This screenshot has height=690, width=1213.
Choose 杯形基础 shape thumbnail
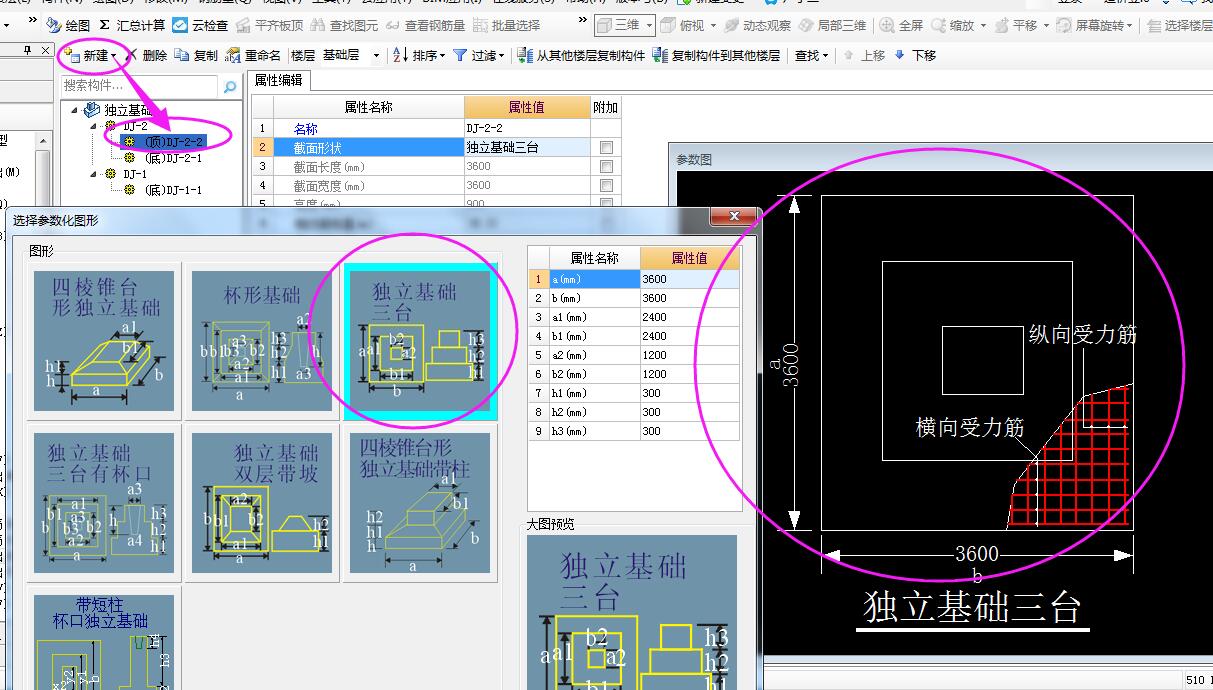261,341
